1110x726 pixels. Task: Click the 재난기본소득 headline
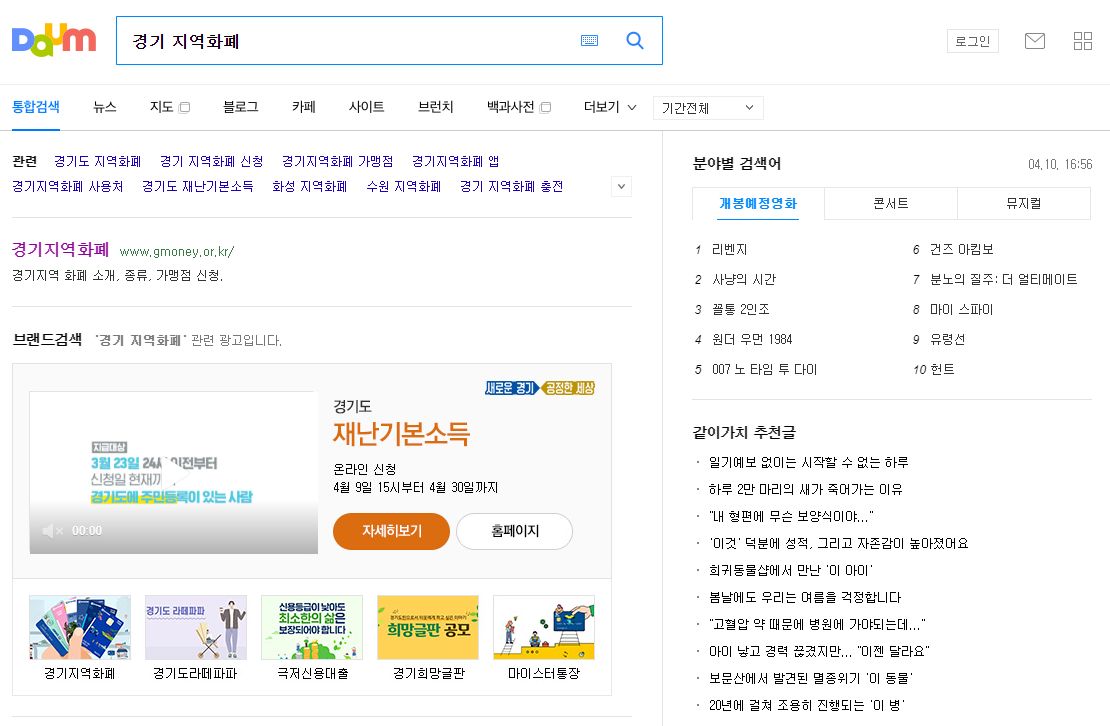401,433
